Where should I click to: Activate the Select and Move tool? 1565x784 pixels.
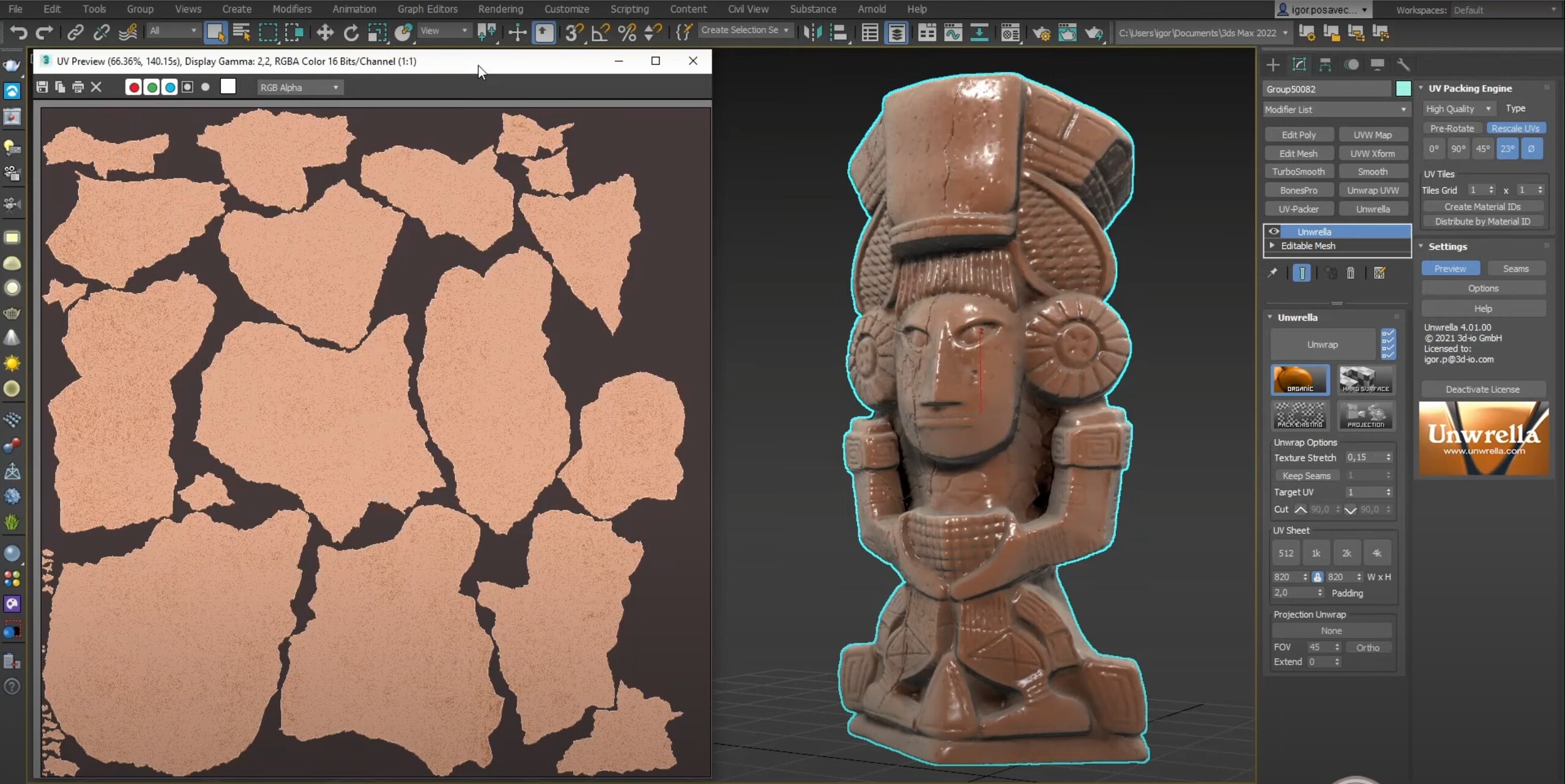(325, 32)
